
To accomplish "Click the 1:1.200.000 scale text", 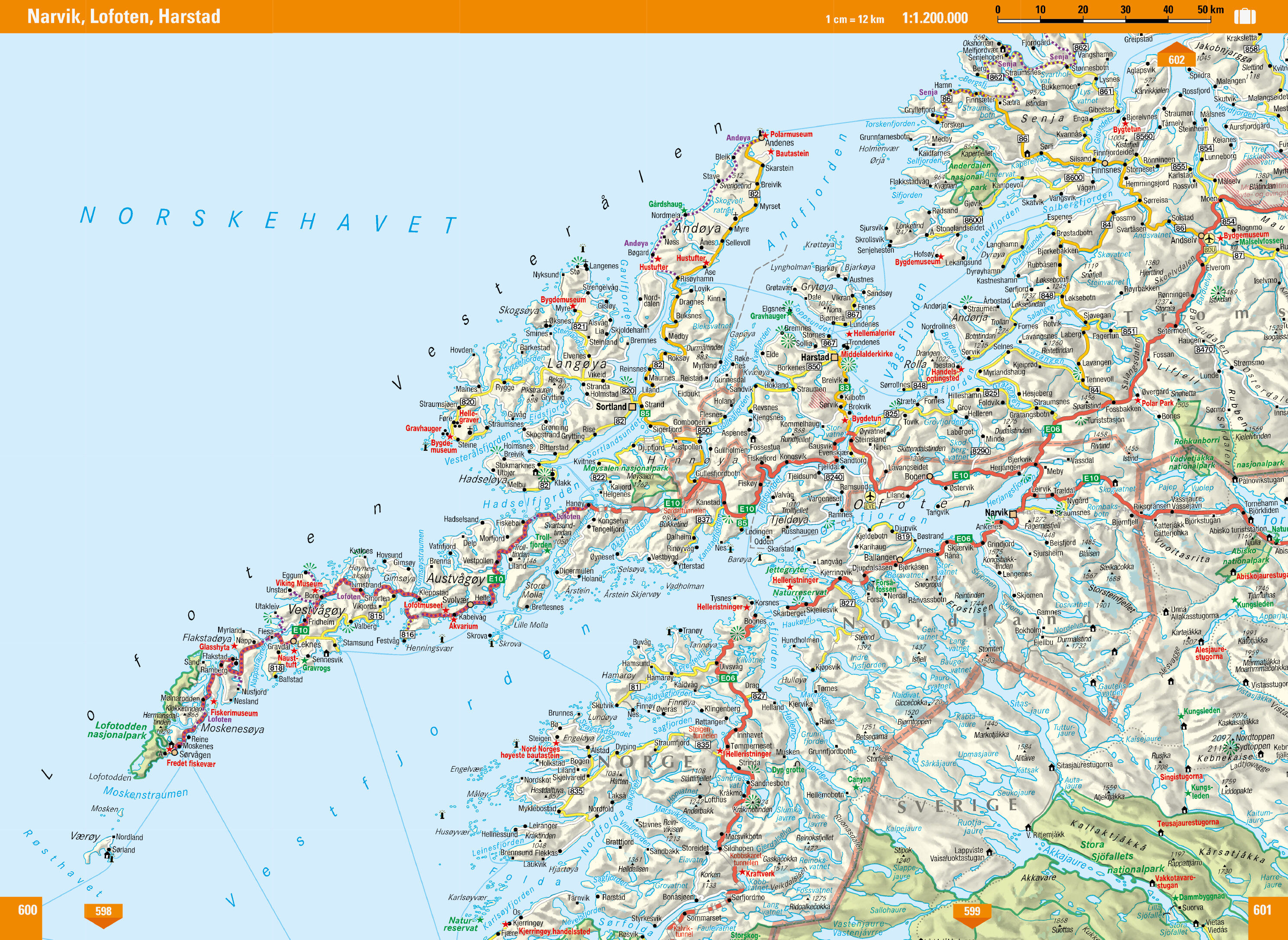I will coord(934,18).
